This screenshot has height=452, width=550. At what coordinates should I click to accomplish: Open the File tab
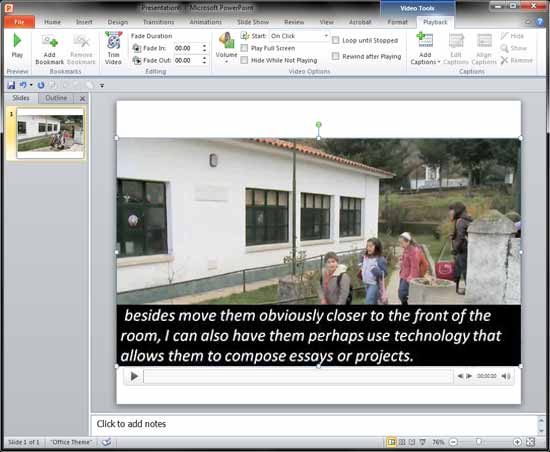click(x=19, y=22)
